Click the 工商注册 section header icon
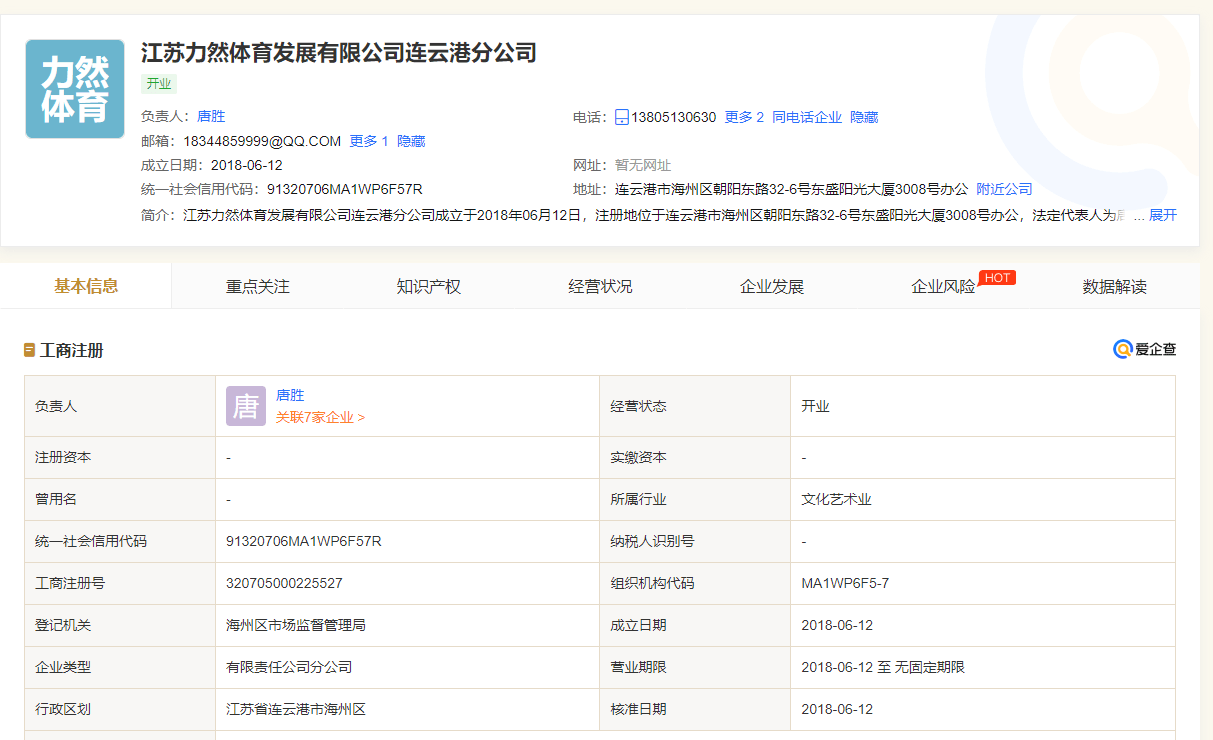This screenshot has height=740, width=1213. pyautogui.click(x=30, y=350)
